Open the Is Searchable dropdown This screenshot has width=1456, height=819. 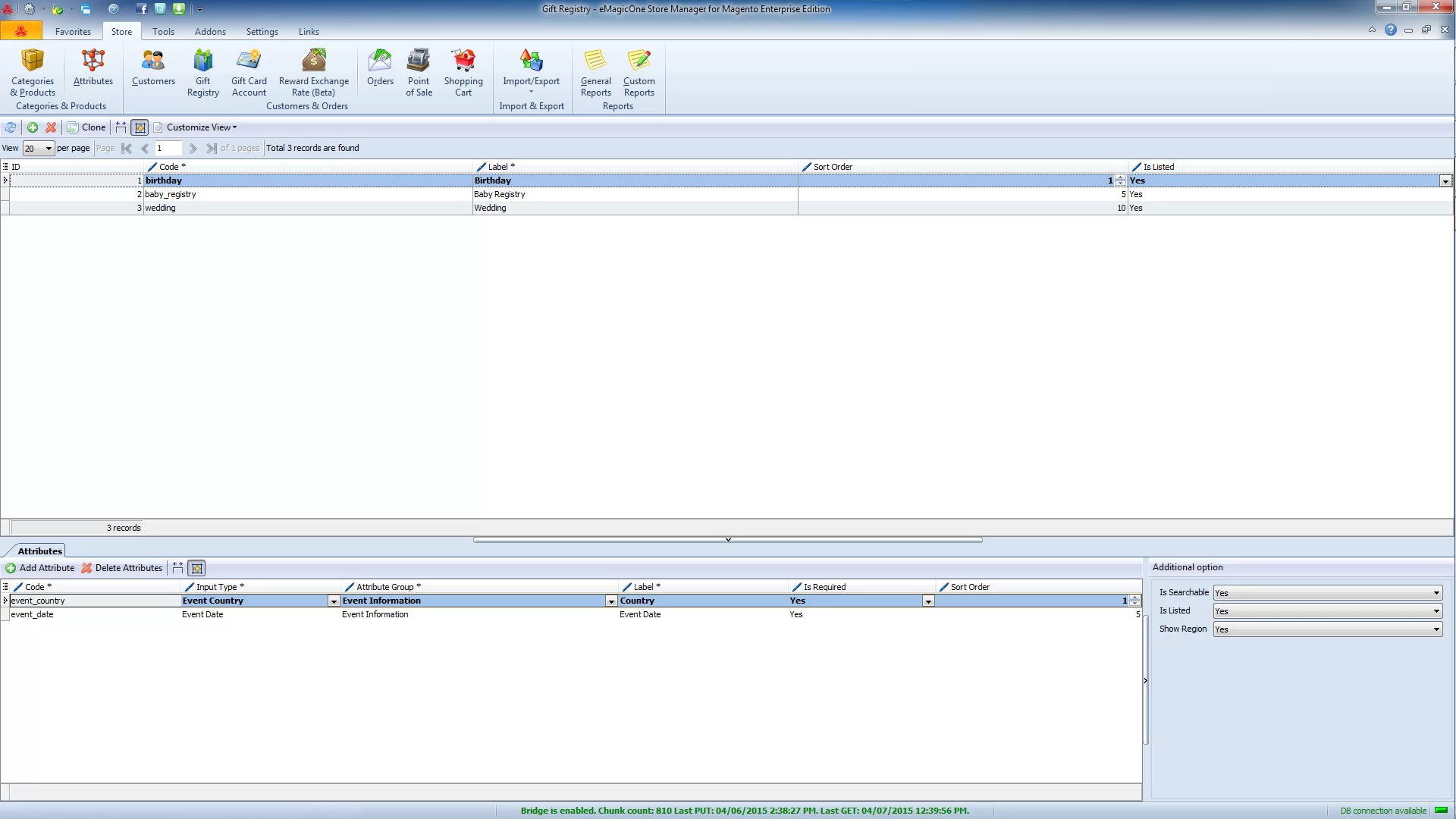pyautogui.click(x=1328, y=593)
